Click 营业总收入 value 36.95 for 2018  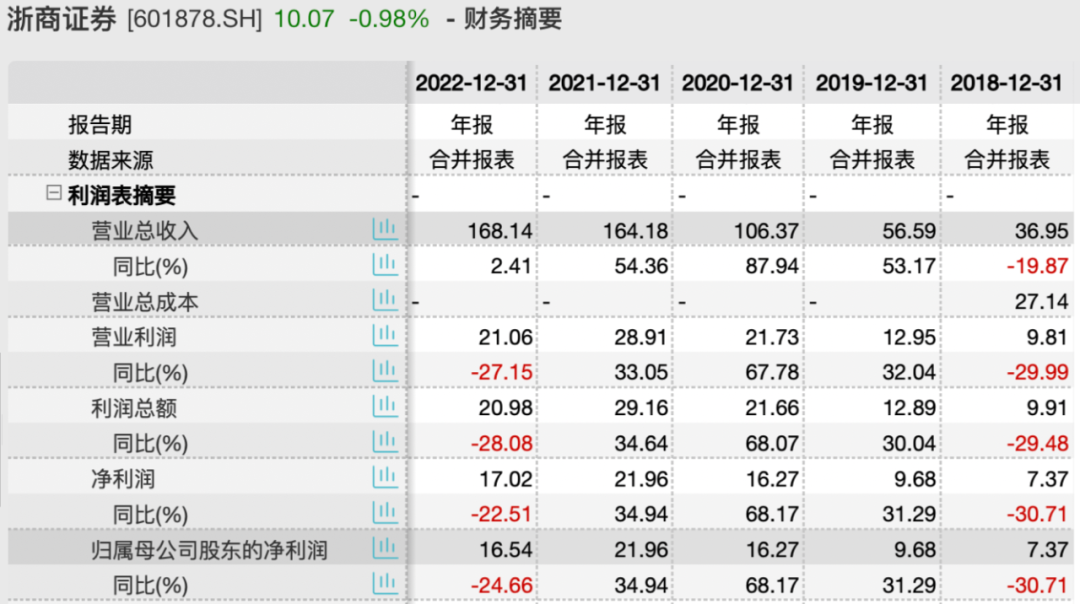tap(1041, 231)
